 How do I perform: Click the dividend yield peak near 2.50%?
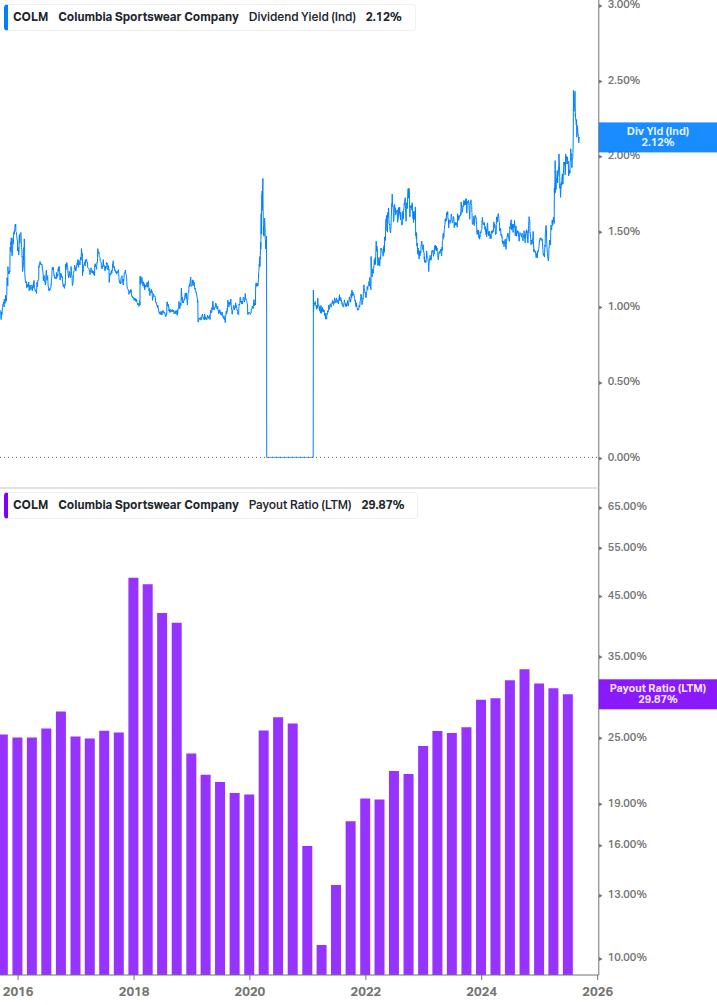click(574, 92)
